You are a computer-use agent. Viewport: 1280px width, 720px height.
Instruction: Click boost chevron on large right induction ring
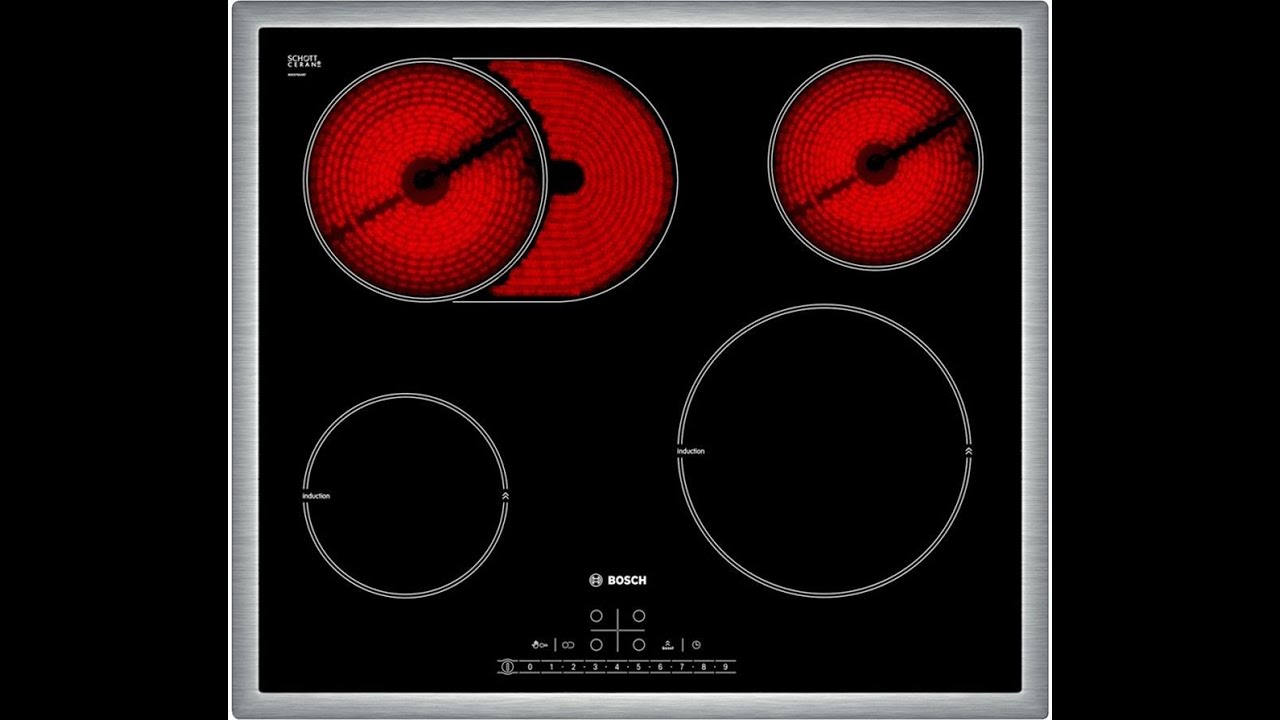[969, 452]
